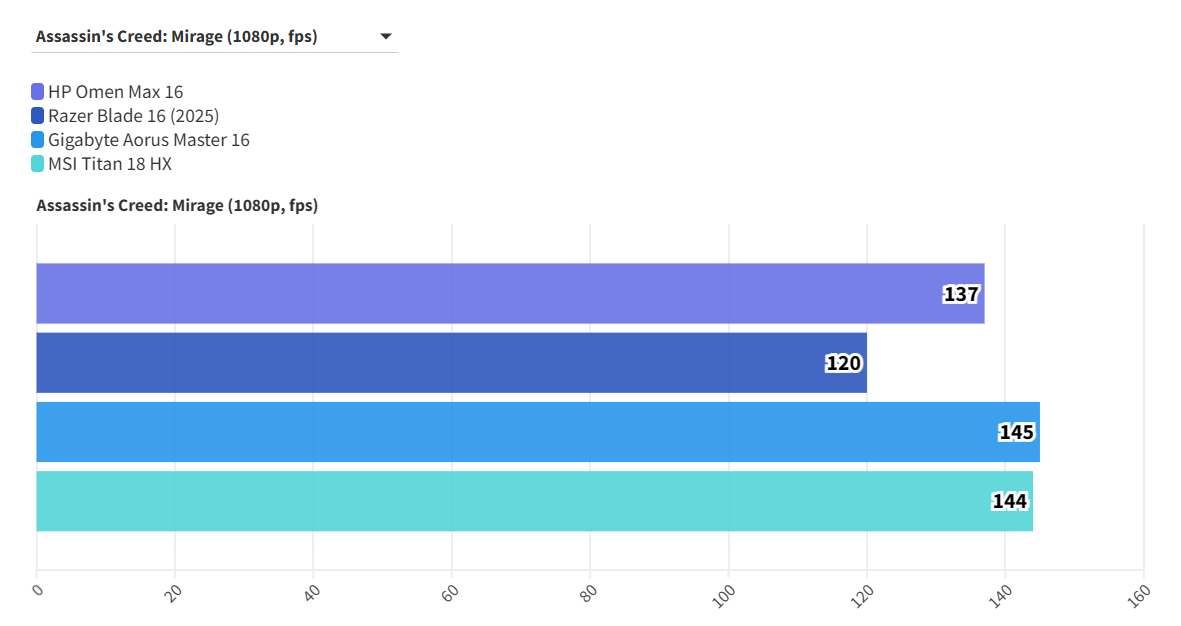Click the 144 value label

tap(1010, 501)
